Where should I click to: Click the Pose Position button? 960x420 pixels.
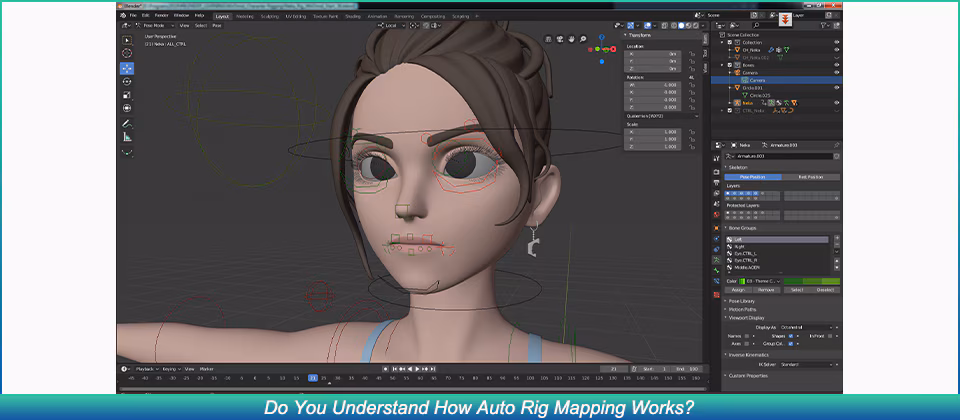point(752,177)
